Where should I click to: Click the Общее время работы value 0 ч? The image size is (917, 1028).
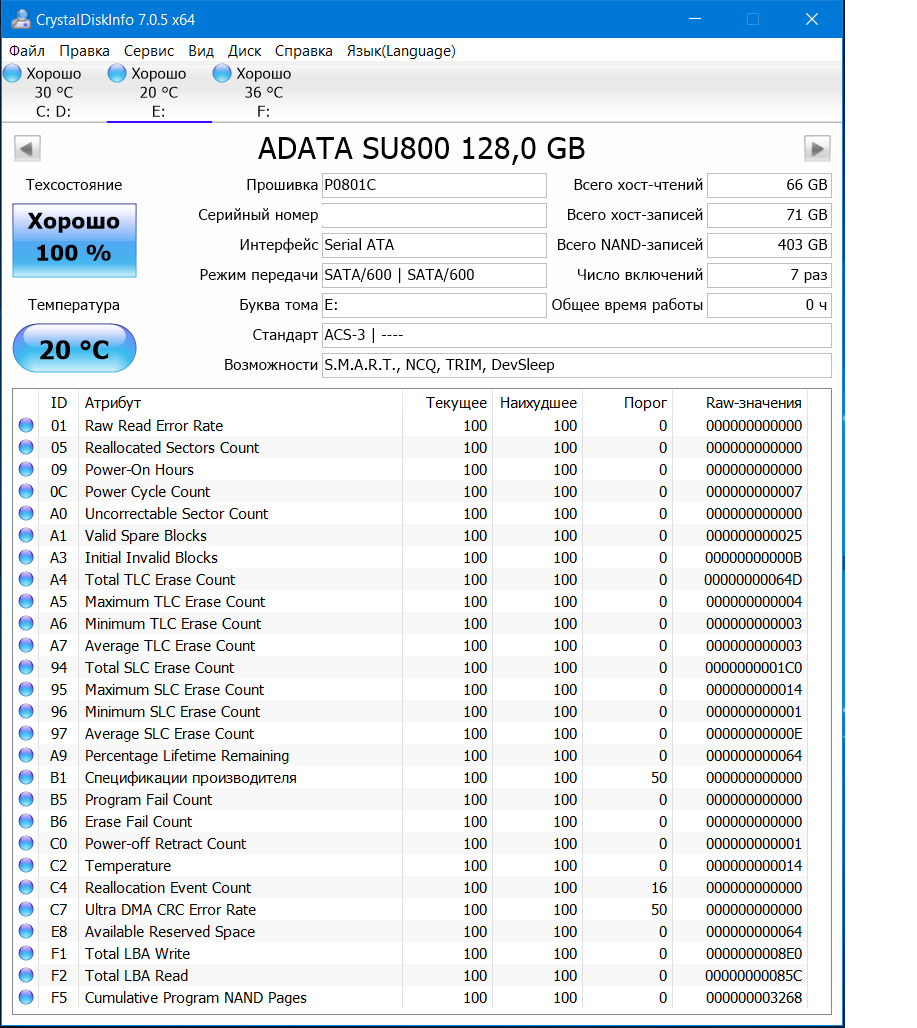click(769, 305)
